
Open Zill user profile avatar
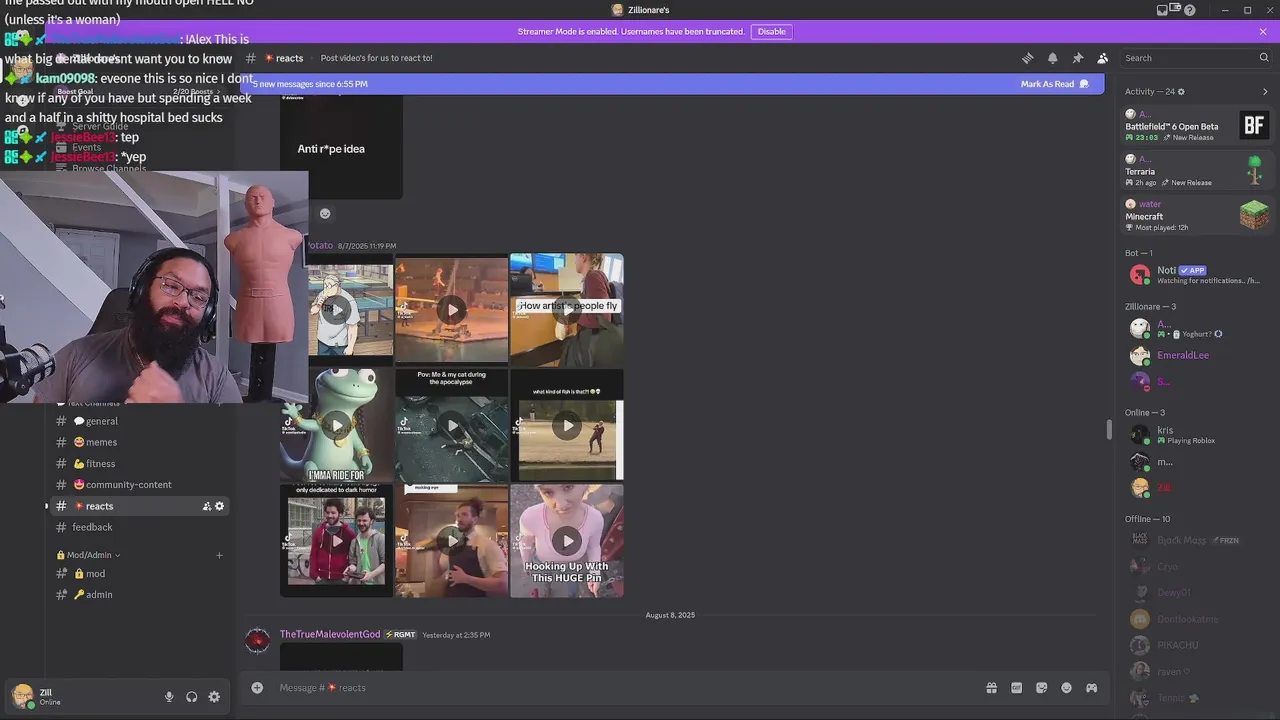click(x=22, y=696)
